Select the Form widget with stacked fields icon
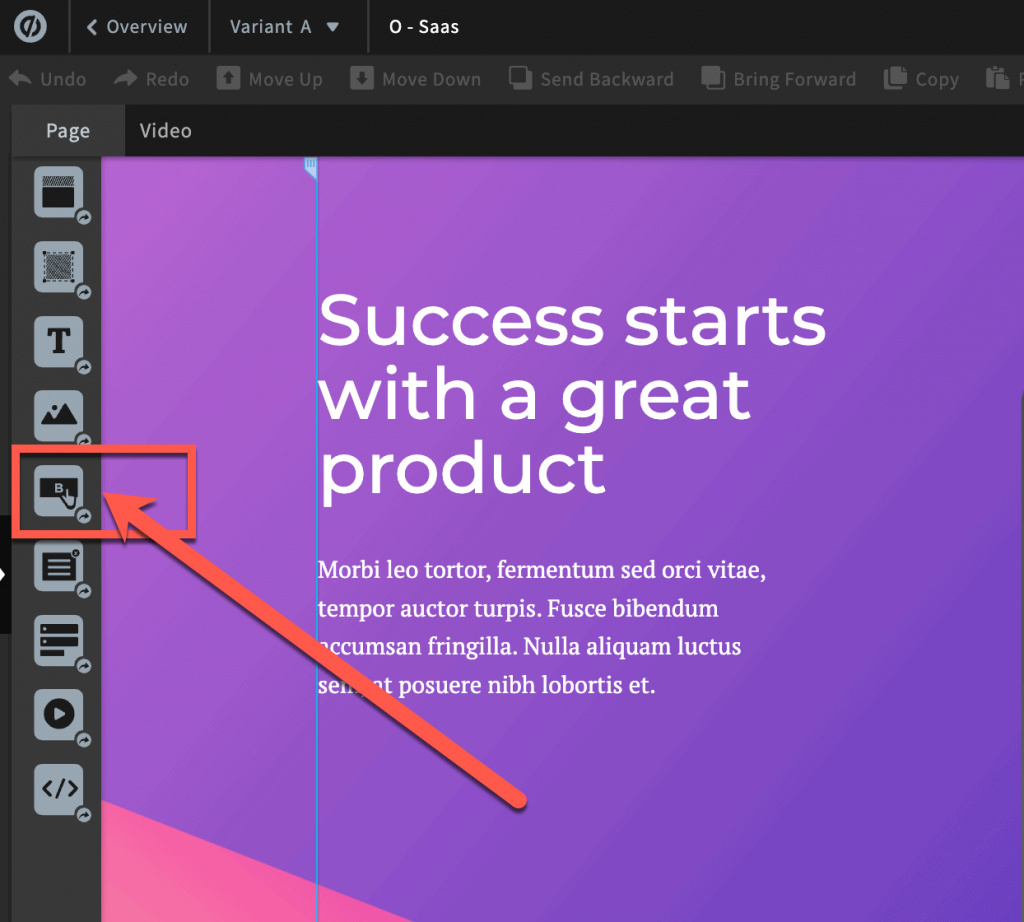 click(x=59, y=640)
